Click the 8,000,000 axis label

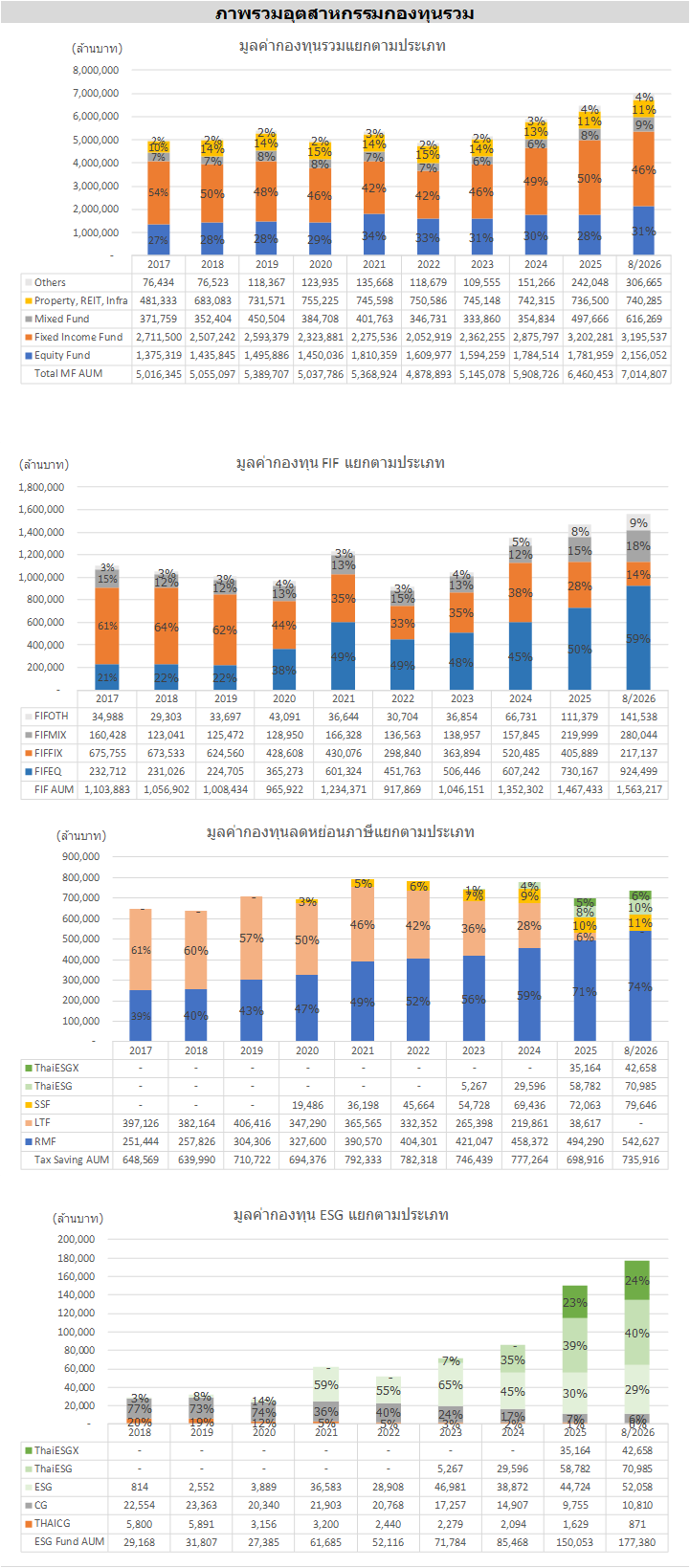(96, 70)
